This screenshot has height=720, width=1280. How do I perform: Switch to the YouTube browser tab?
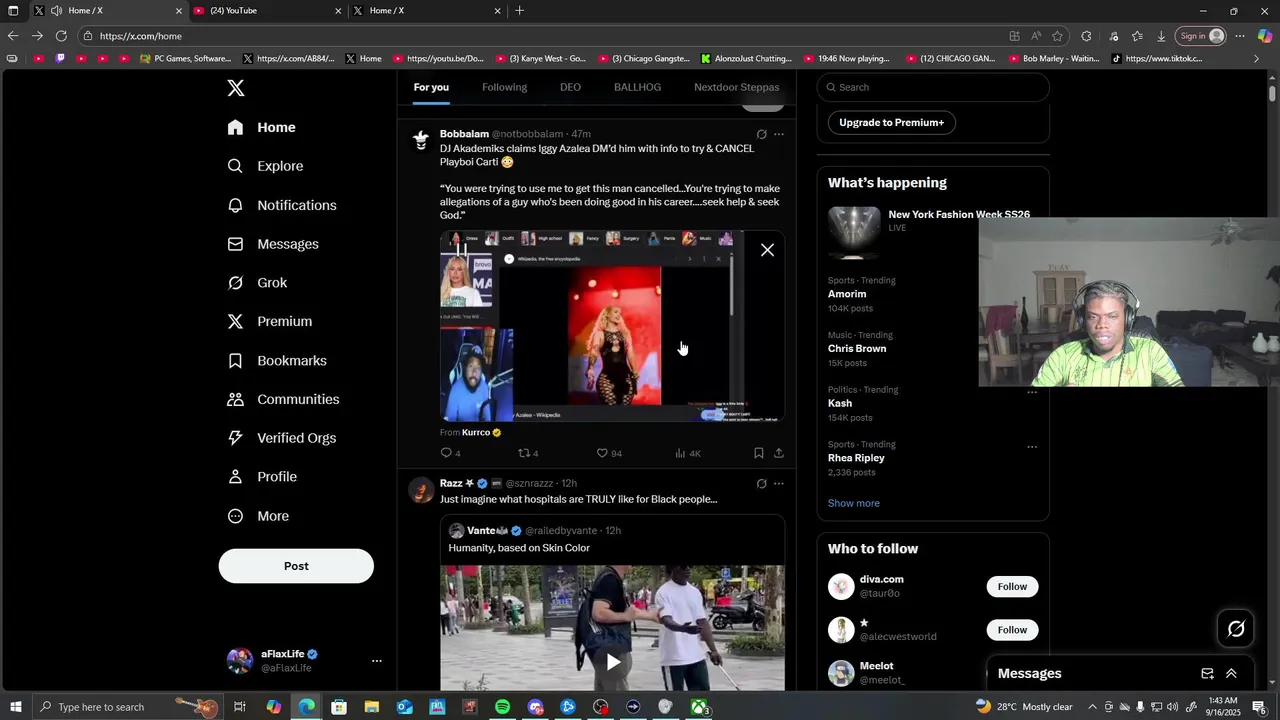tap(266, 11)
